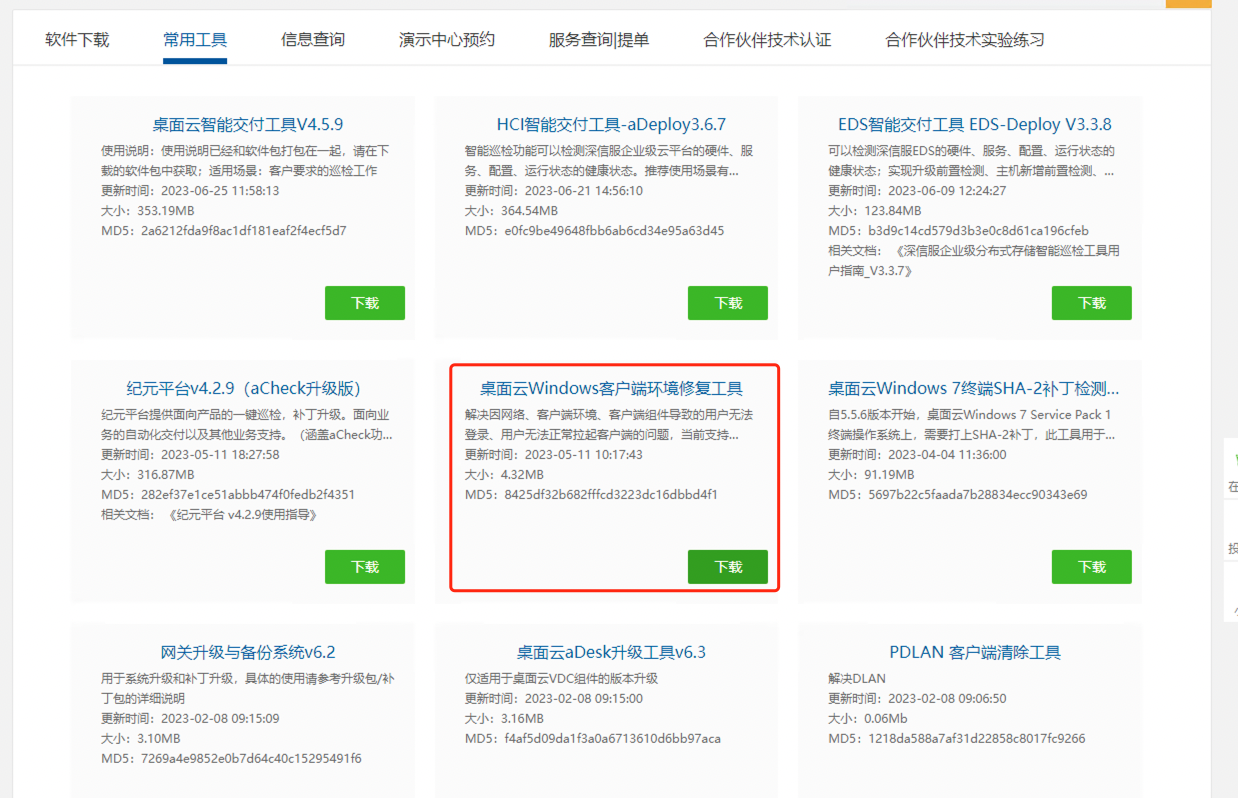
Task: Click the 桌面云Windows客户端环境修复工具 title
Action: [611, 388]
